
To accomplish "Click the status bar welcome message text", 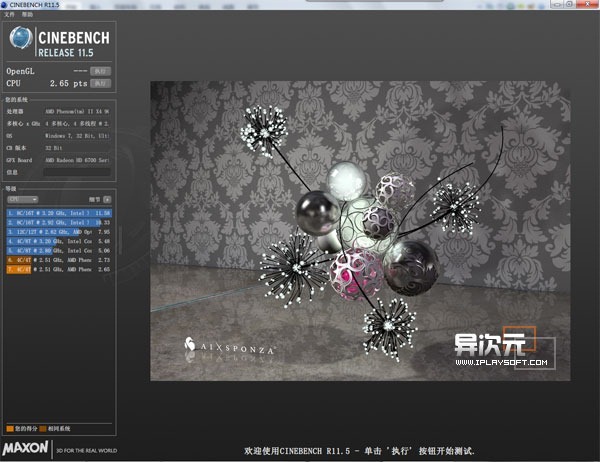I will (x=359, y=451).
